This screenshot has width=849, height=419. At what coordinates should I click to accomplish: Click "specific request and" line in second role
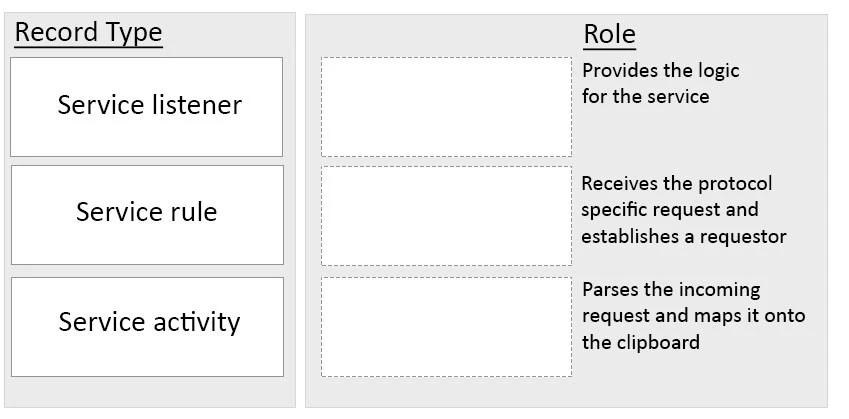[x=669, y=210]
